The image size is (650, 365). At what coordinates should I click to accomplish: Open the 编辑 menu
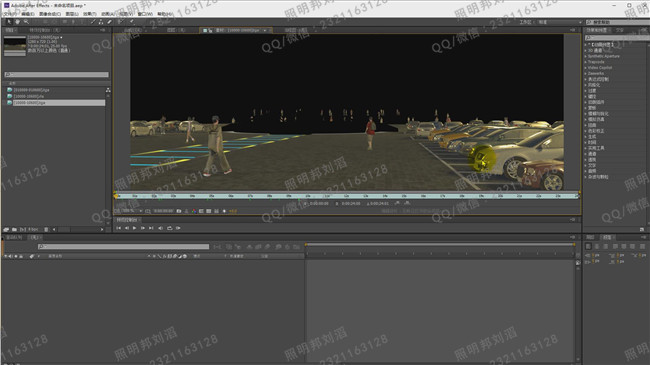(x=28, y=14)
